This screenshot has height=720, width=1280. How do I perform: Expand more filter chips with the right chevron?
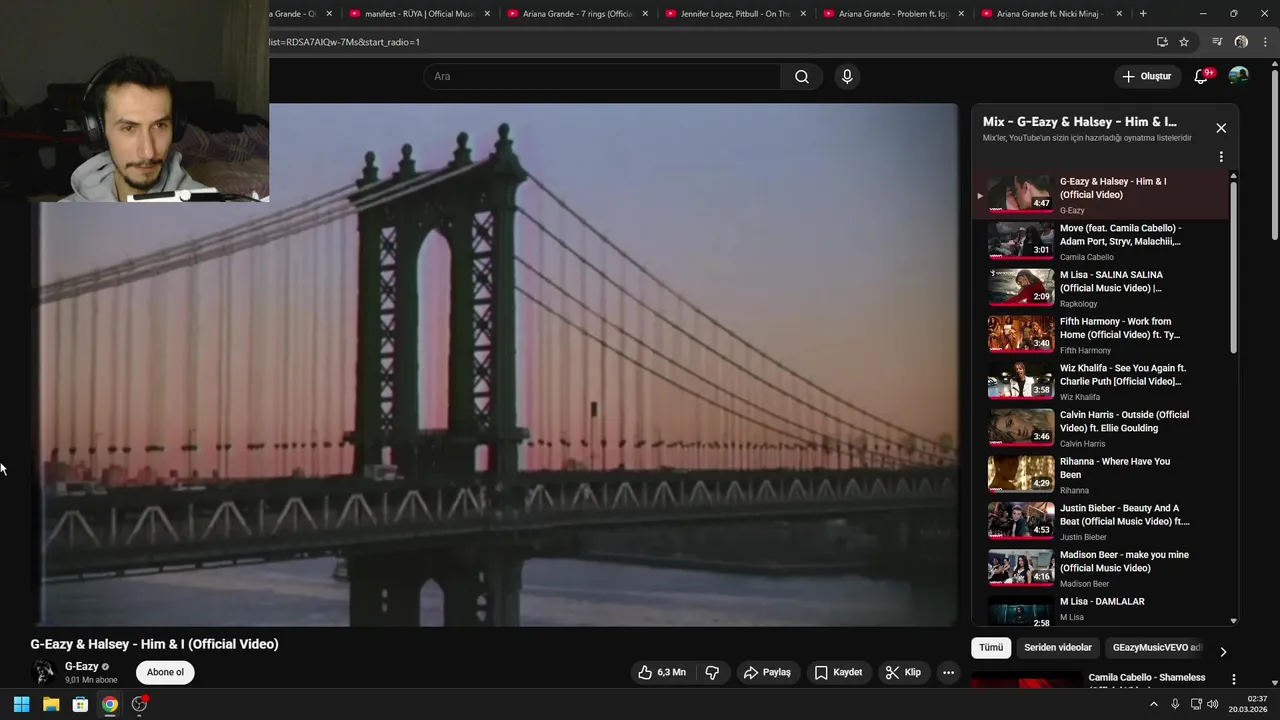(1222, 652)
